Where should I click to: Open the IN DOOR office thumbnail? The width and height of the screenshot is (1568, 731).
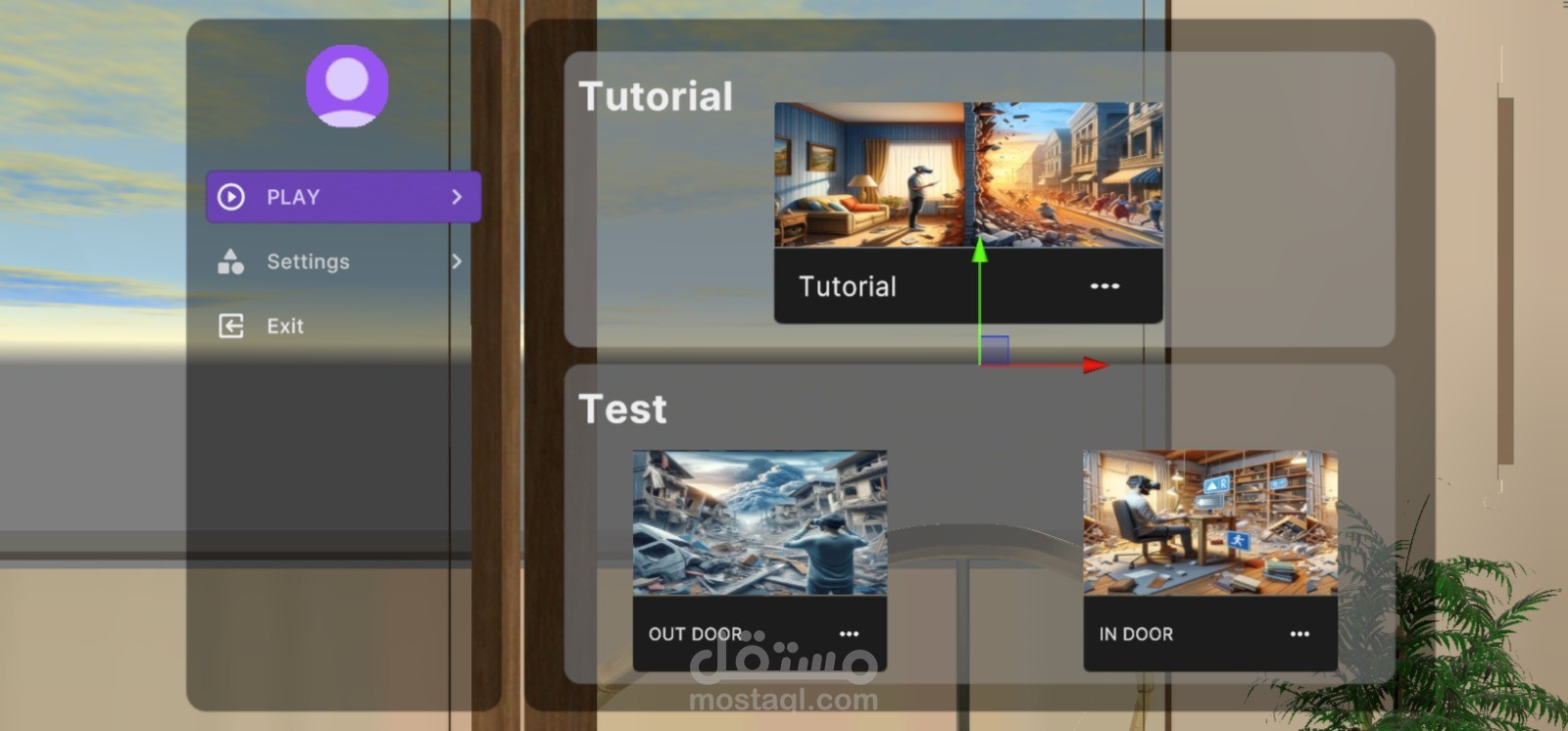1210,522
